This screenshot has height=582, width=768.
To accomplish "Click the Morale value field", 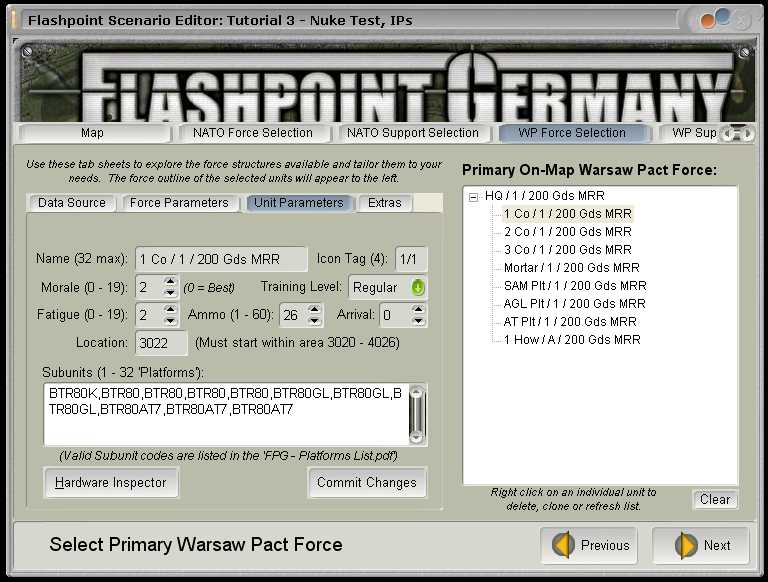I will (149, 288).
